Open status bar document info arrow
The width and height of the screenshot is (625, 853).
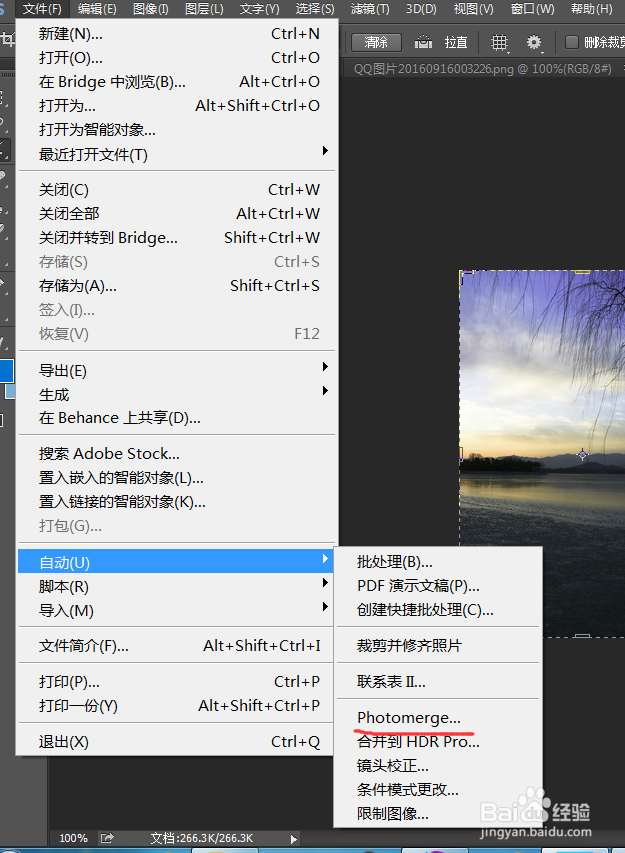[294, 839]
